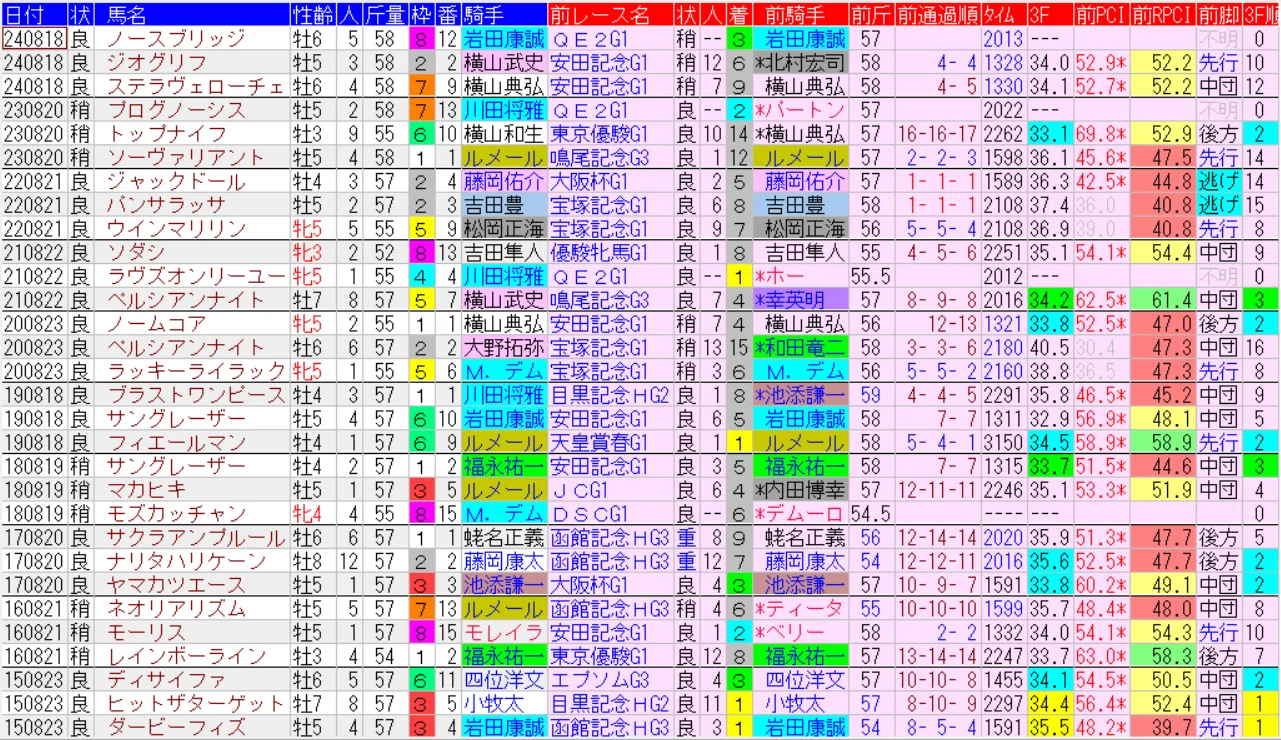Viewport: 1281px width, 740px height.
Task: Select horse name ブラストワンピース
Action: pyautogui.click(x=196, y=394)
